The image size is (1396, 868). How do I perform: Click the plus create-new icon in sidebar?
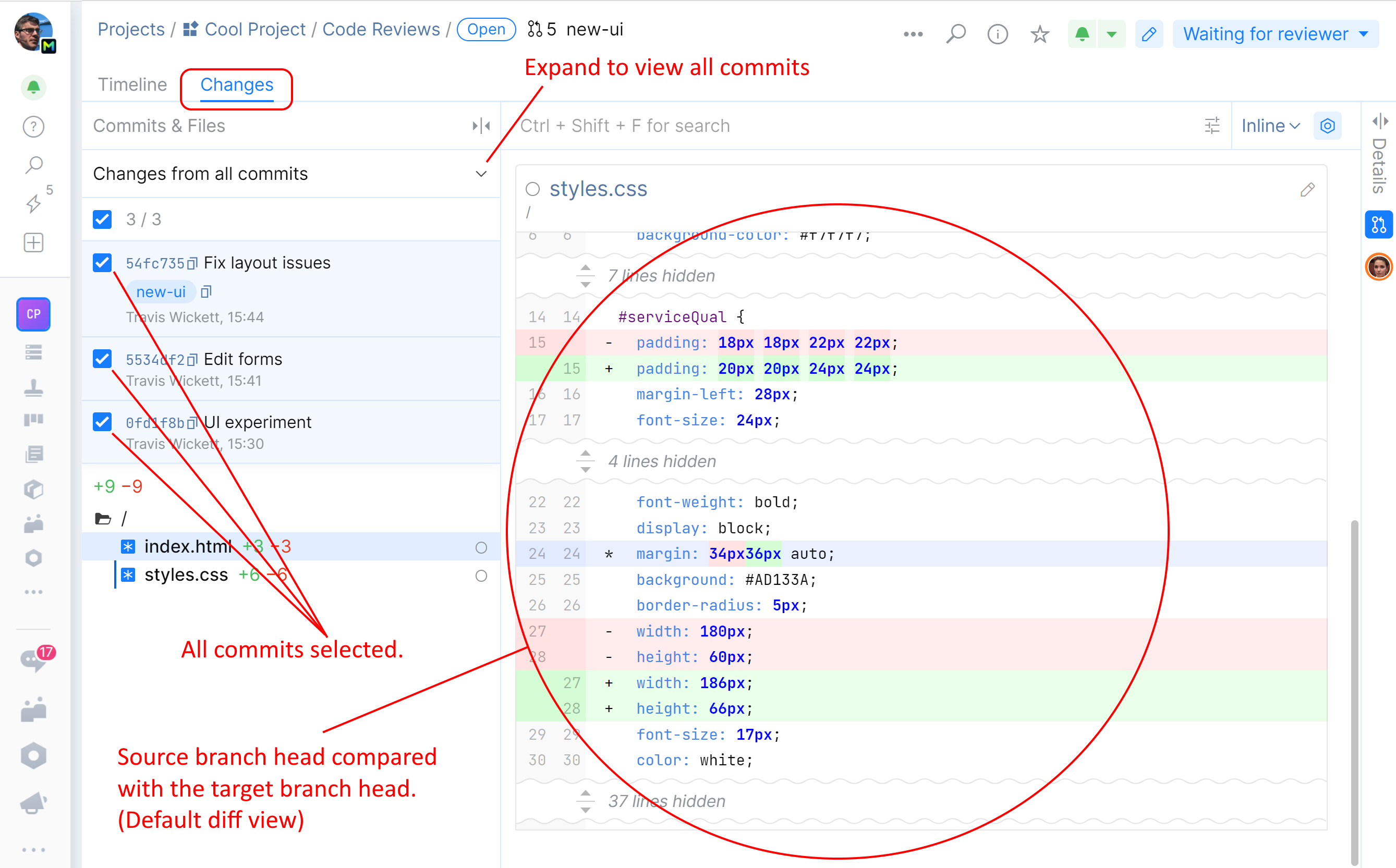click(x=33, y=243)
